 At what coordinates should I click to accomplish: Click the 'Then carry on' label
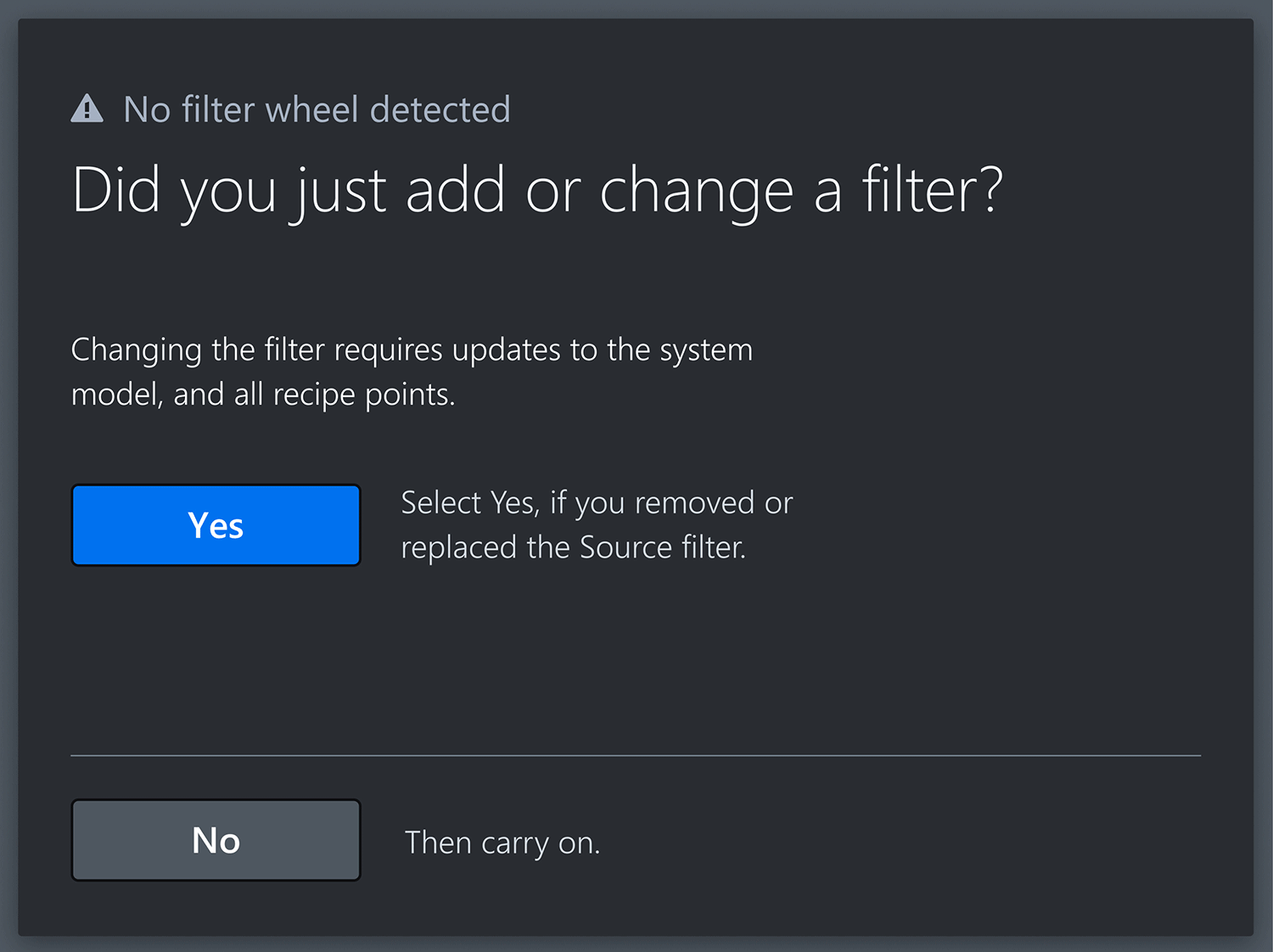click(x=502, y=842)
